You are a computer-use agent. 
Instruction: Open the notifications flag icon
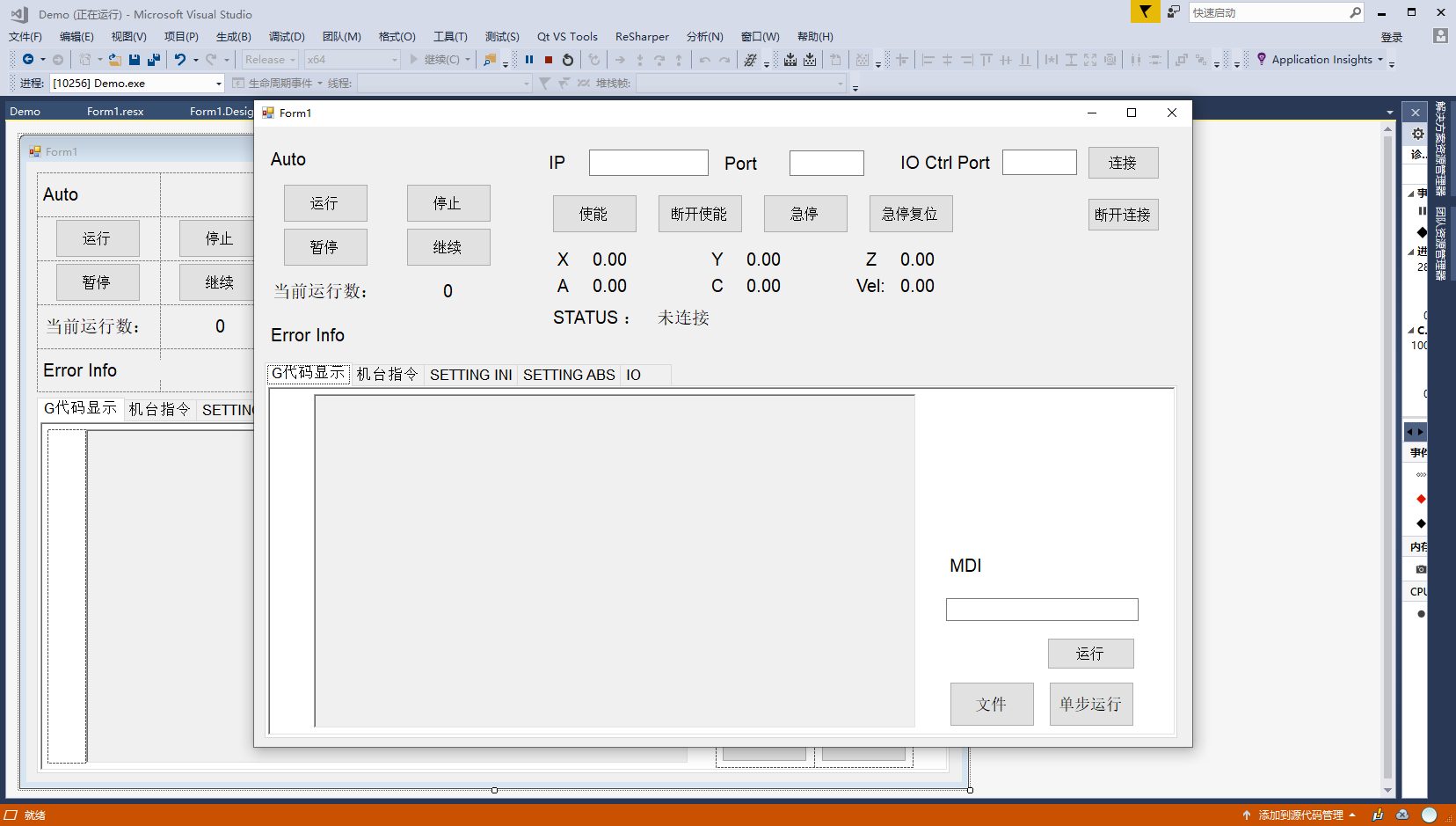[1144, 12]
